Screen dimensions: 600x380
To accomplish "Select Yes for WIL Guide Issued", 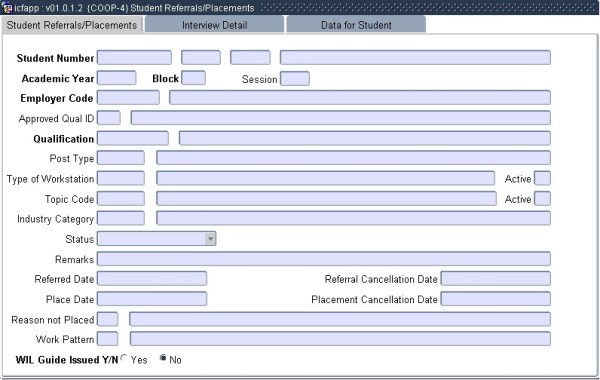I will [x=124, y=359].
